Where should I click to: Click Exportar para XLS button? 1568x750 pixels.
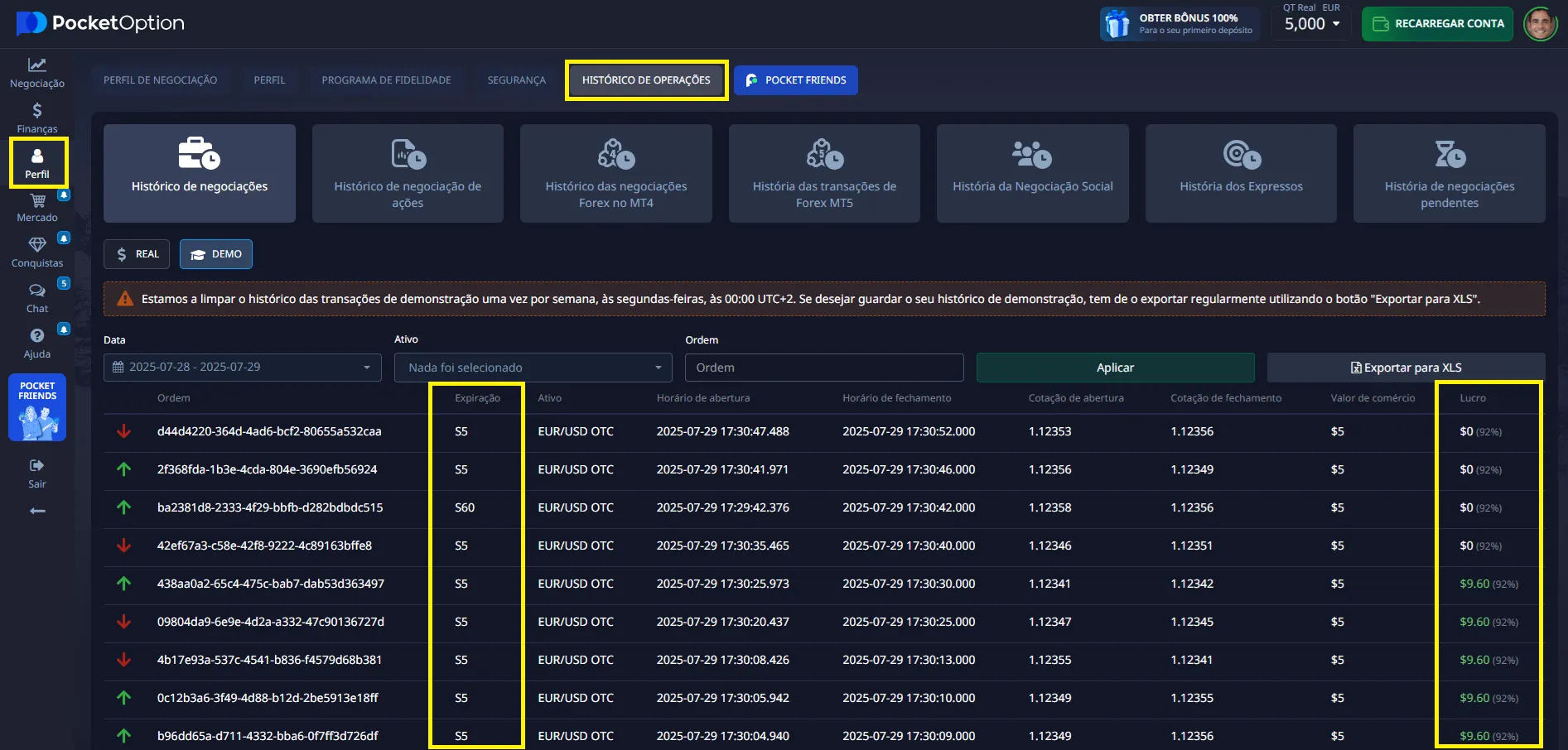(x=1406, y=368)
